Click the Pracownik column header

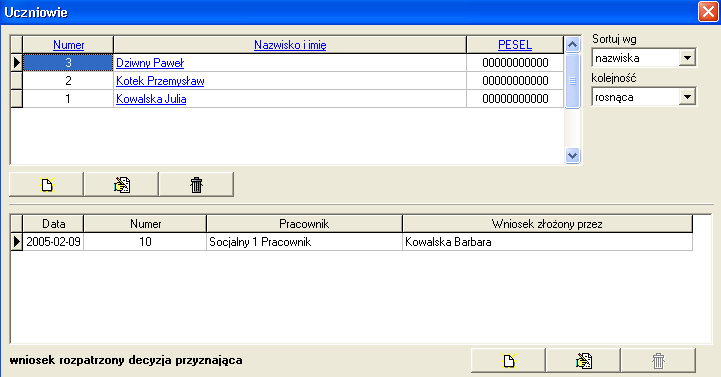tap(304, 224)
